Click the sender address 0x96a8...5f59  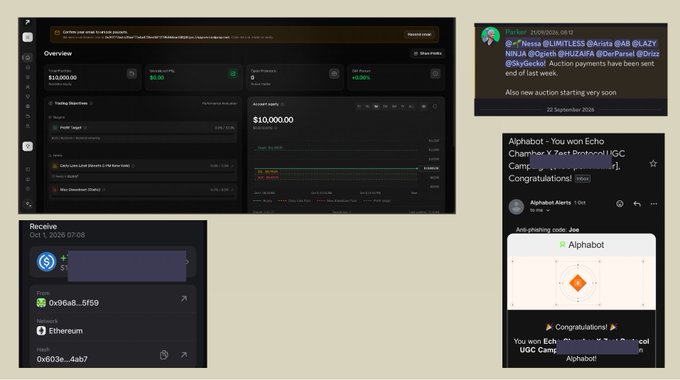[74, 303]
